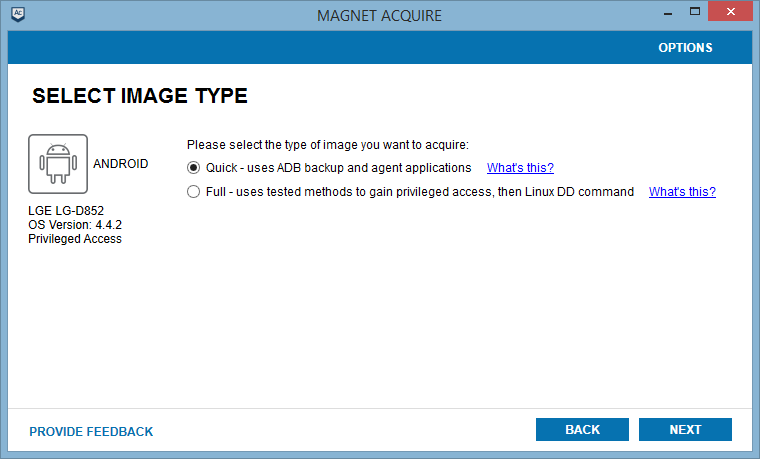Viewport: 760px width, 459px height.
Task: Close the Magnet Acquire window
Action: click(x=730, y=12)
